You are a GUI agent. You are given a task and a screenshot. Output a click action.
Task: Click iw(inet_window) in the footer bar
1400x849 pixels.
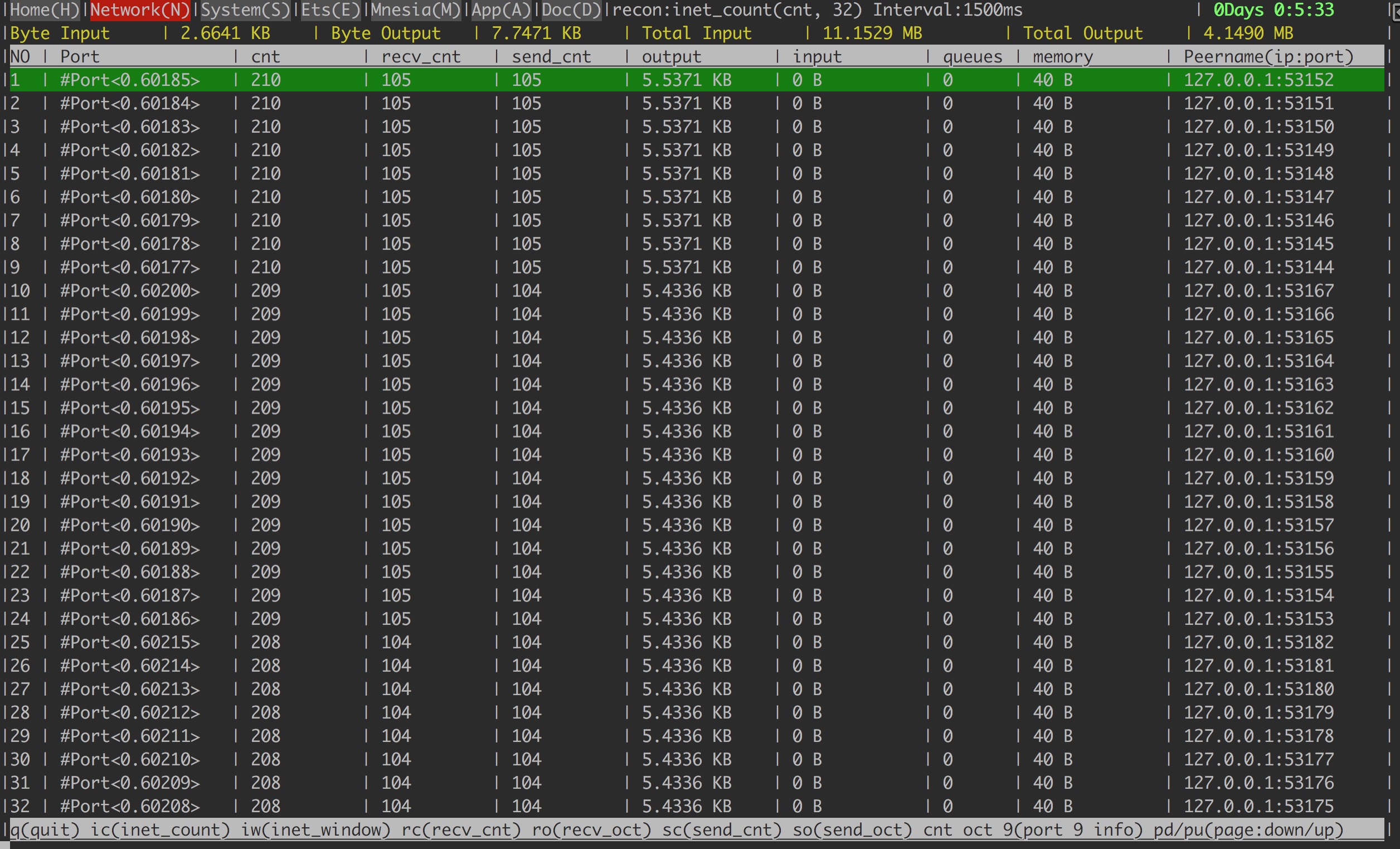coord(316,829)
